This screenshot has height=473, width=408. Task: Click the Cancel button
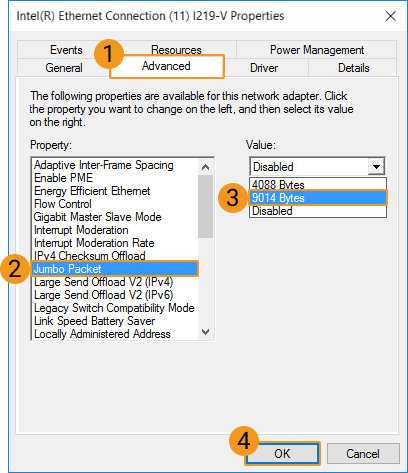[x=363, y=454]
